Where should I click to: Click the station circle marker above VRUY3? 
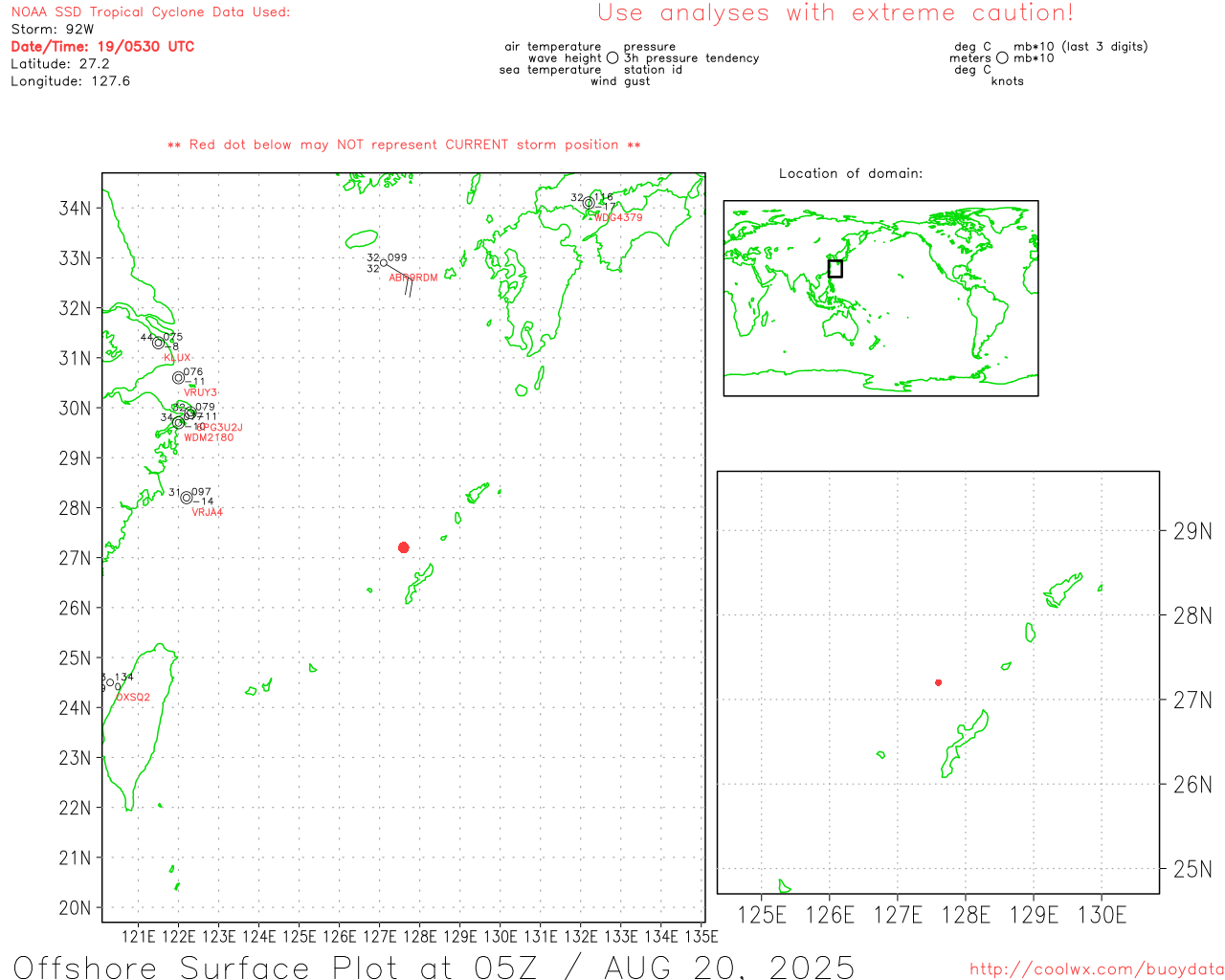tap(178, 378)
